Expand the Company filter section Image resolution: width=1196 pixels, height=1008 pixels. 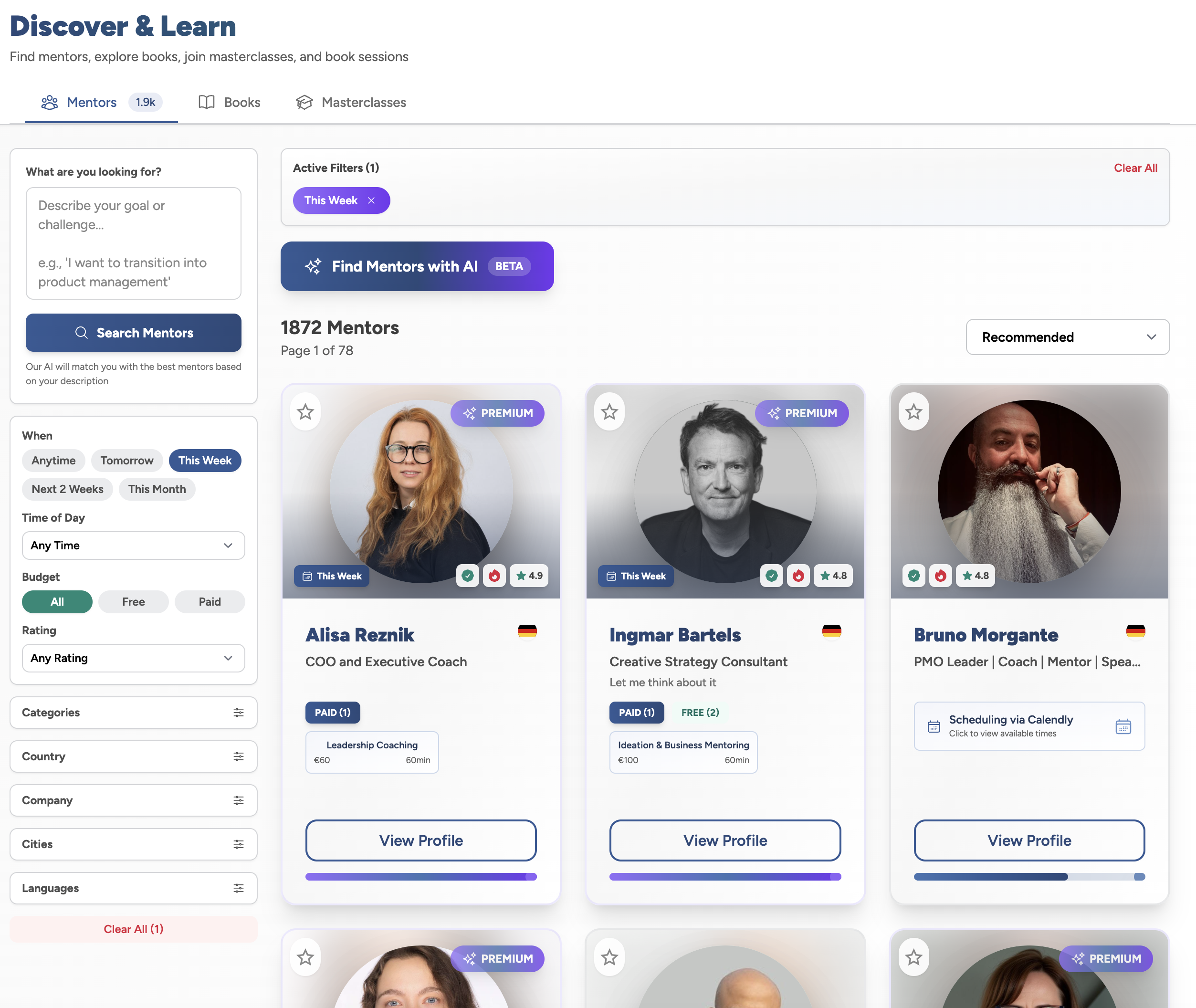point(134,800)
